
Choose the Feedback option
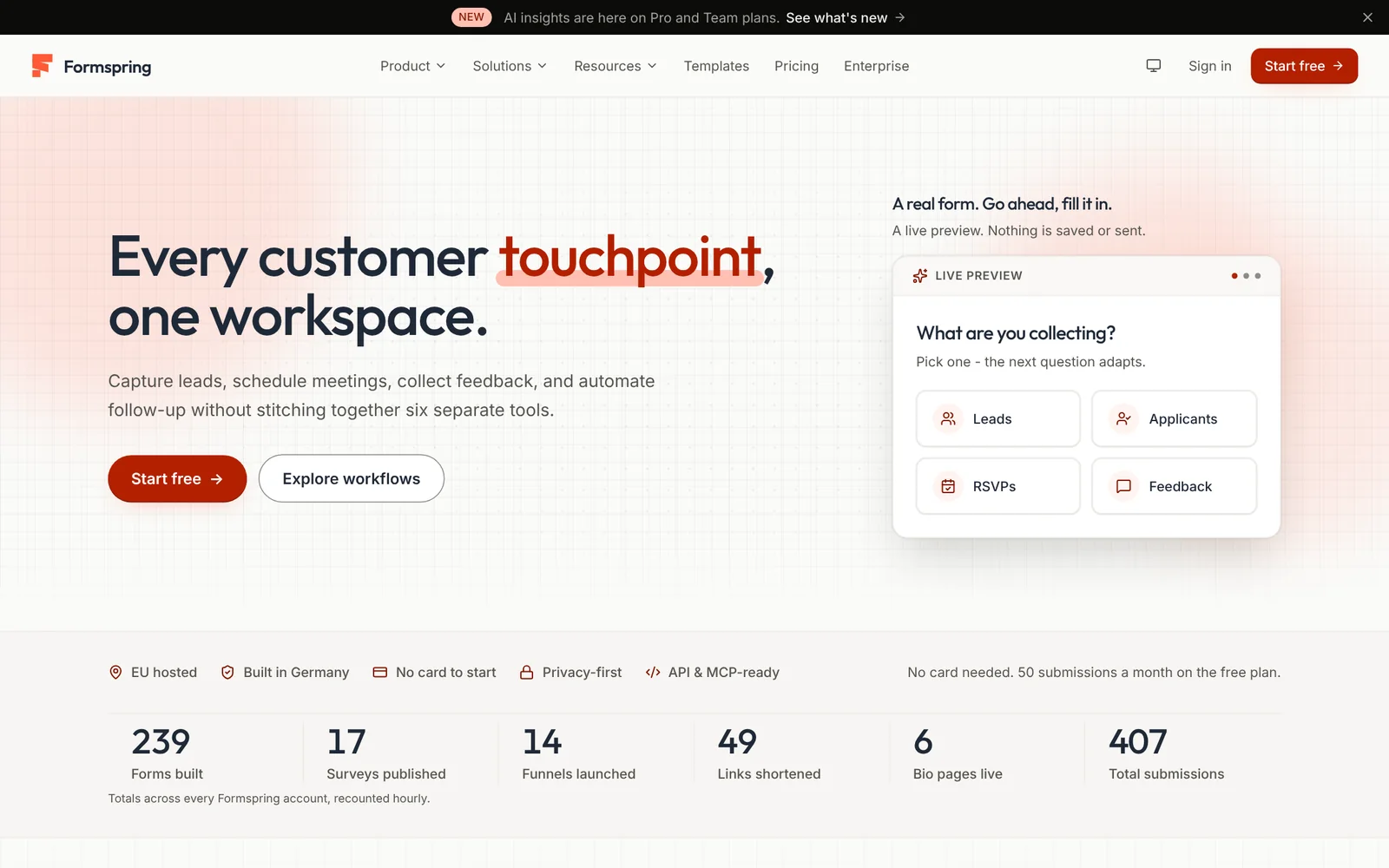tap(1174, 486)
